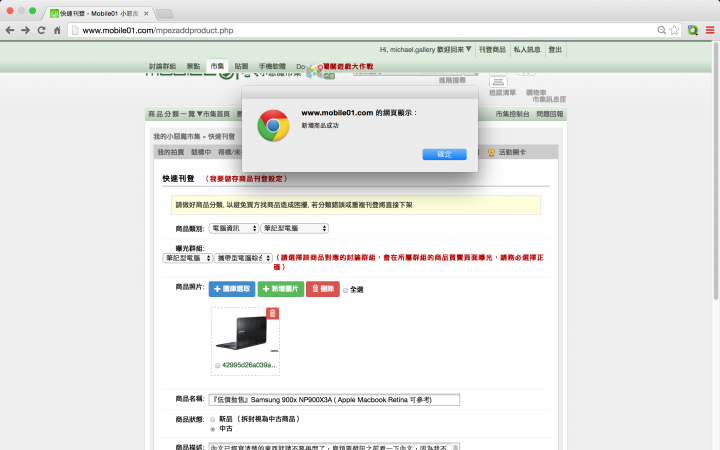Click the page vertical scrollbar
This screenshot has width=720, height=450.
[x=715, y=171]
